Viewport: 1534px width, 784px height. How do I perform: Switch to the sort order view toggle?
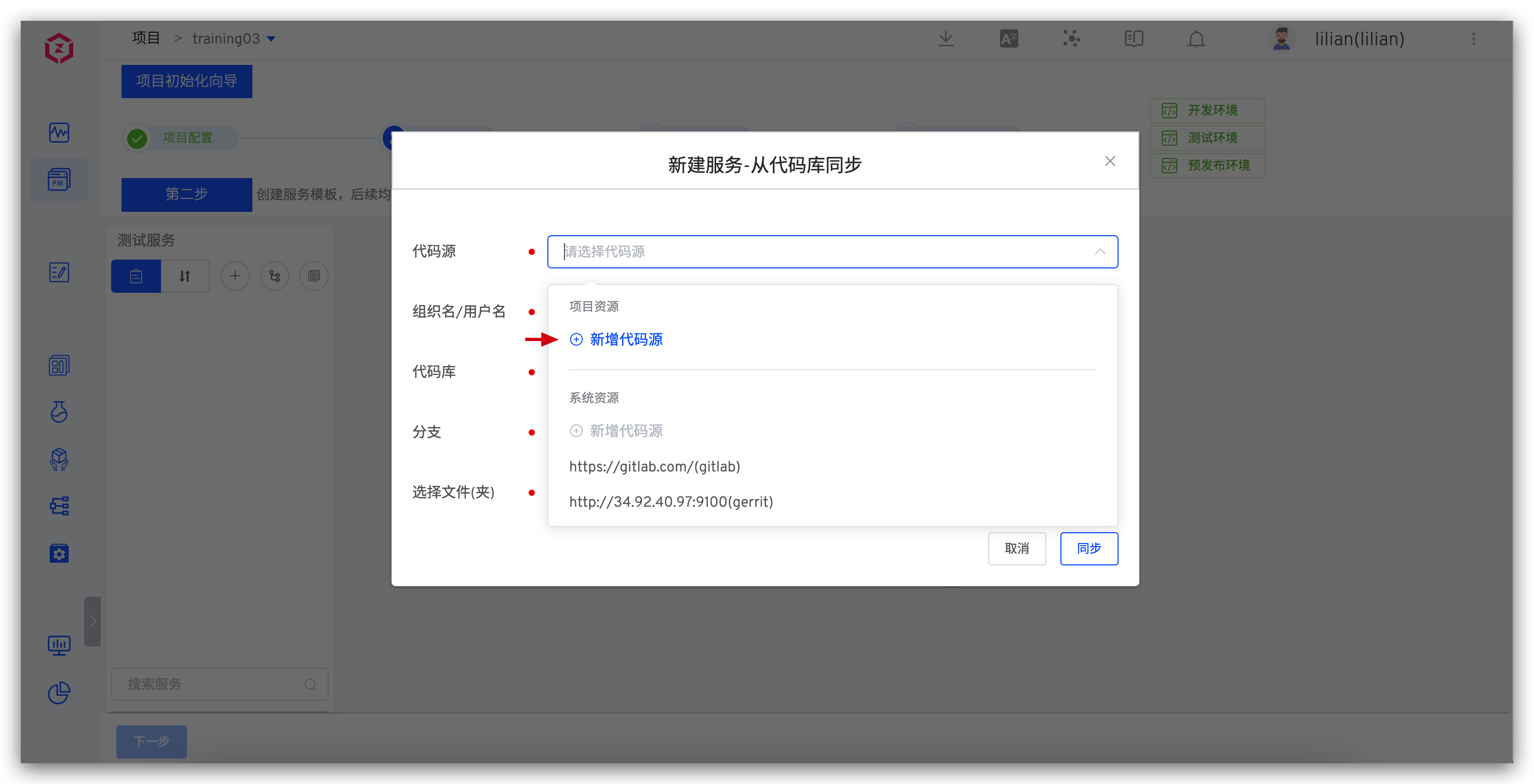pos(185,276)
